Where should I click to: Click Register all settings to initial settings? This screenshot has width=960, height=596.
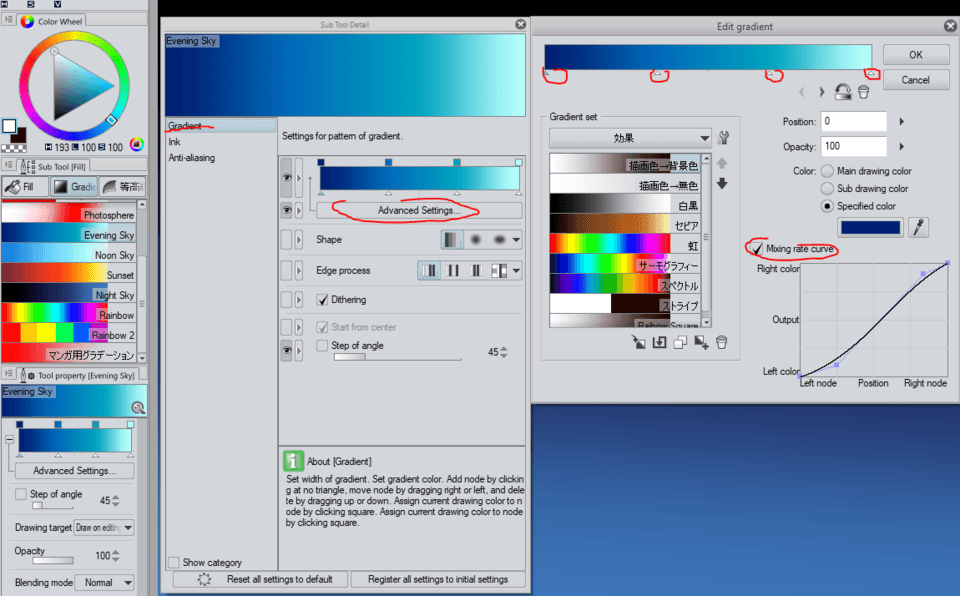coord(438,579)
